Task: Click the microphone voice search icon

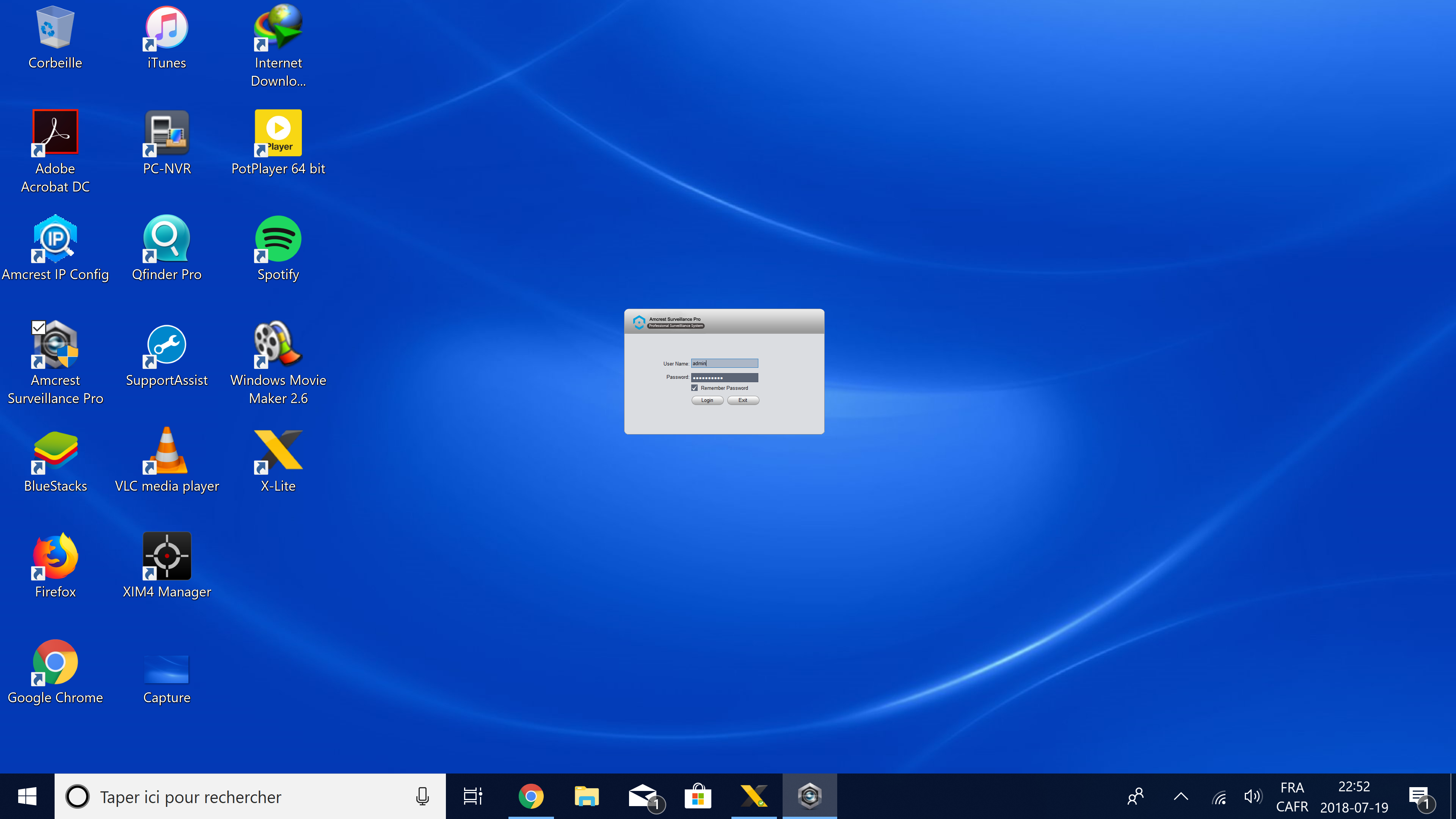Action: [x=422, y=796]
